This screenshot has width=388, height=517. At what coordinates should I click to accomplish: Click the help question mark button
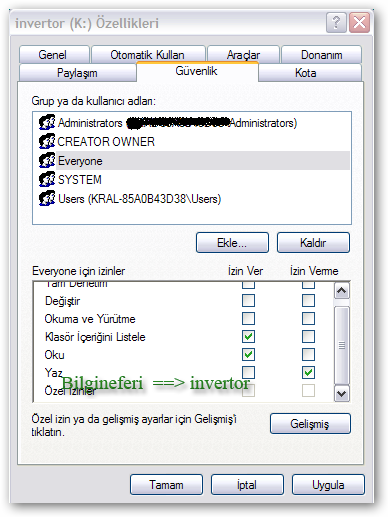336,23
